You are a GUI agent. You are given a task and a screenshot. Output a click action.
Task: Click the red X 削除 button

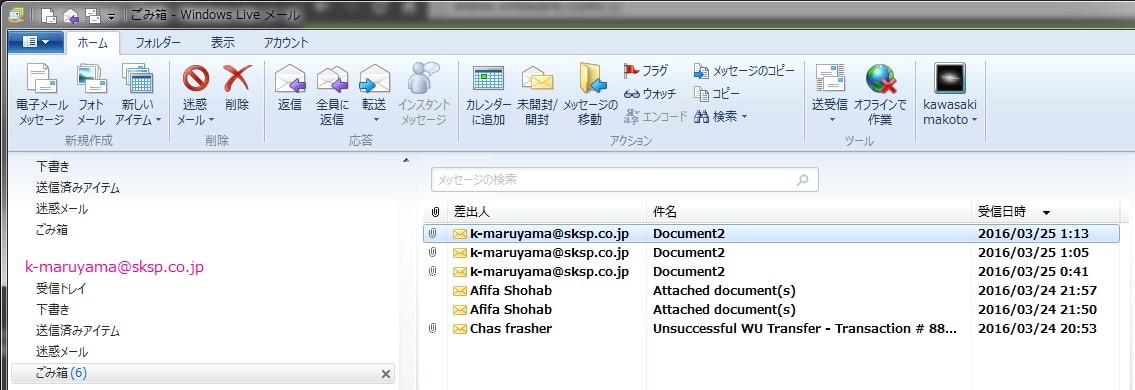pyautogui.click(x=237, y=88)
